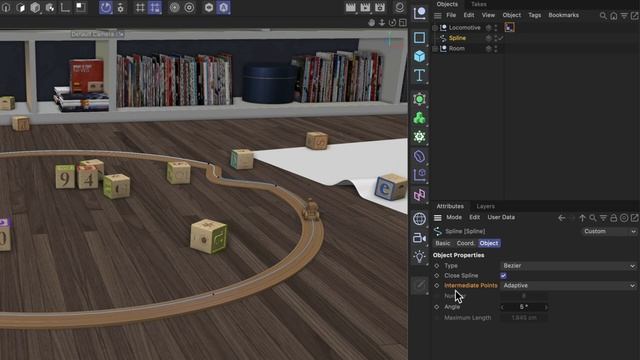Open the User Data menu

tap(501, 218)
